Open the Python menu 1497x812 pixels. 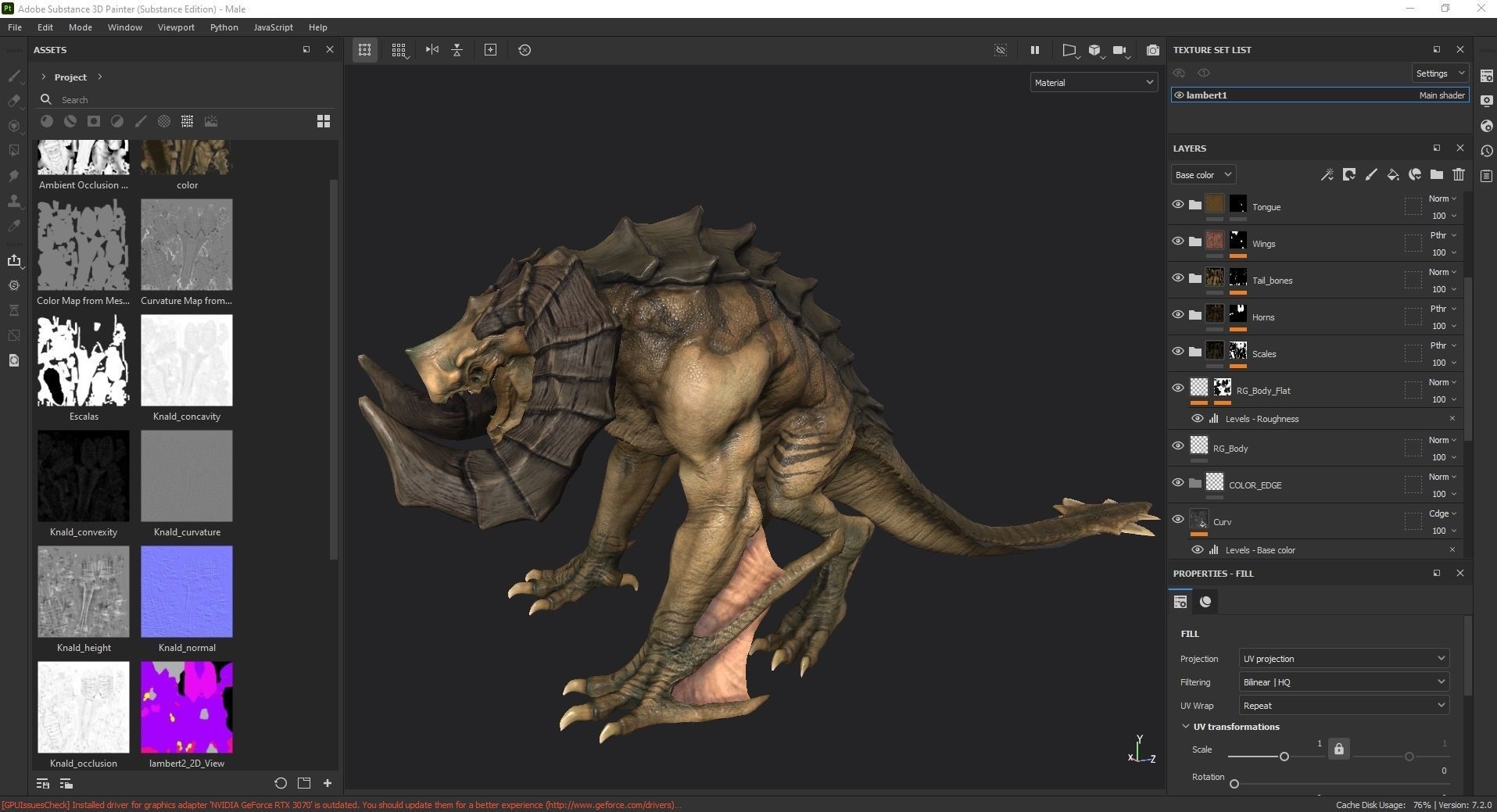point(224,27)
